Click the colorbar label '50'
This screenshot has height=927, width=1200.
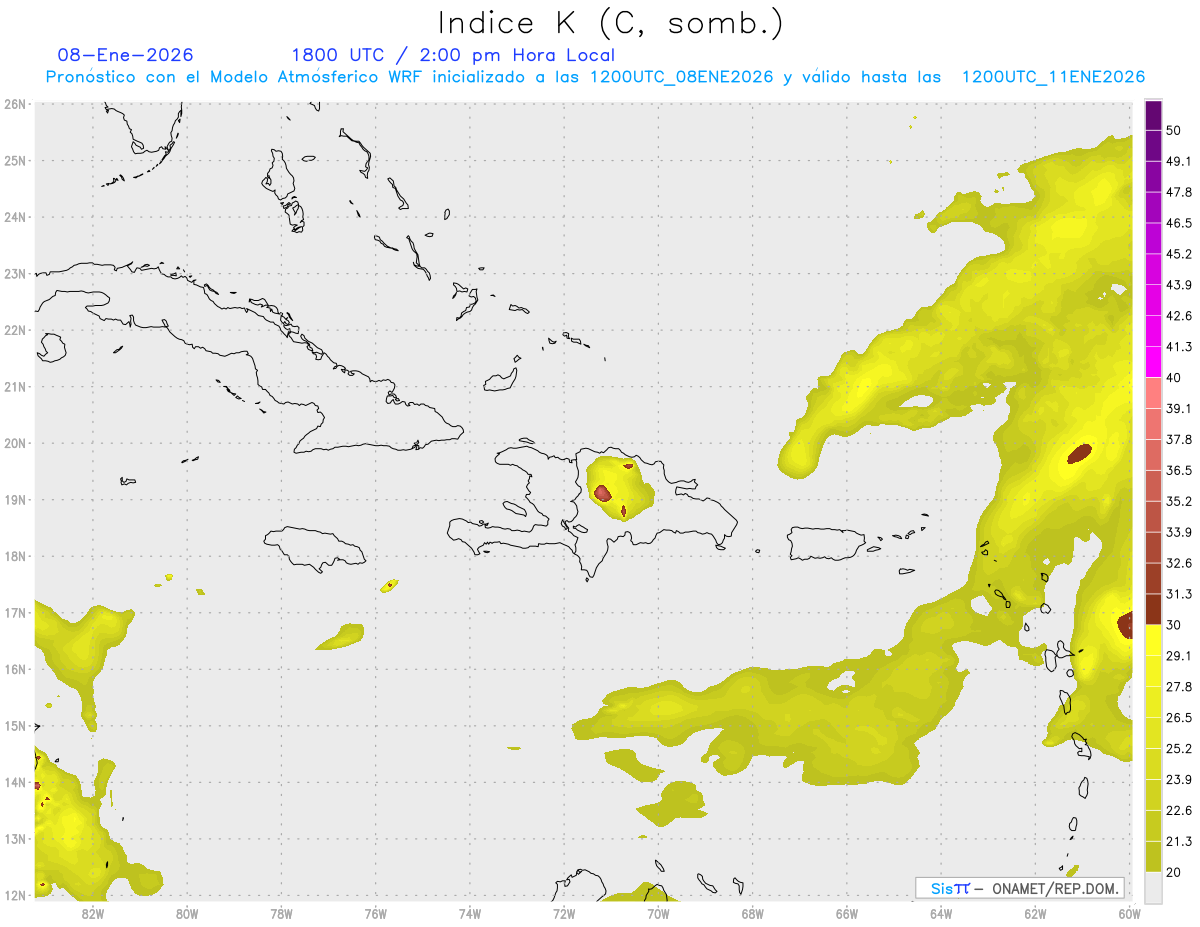[x=1173, y=130]
